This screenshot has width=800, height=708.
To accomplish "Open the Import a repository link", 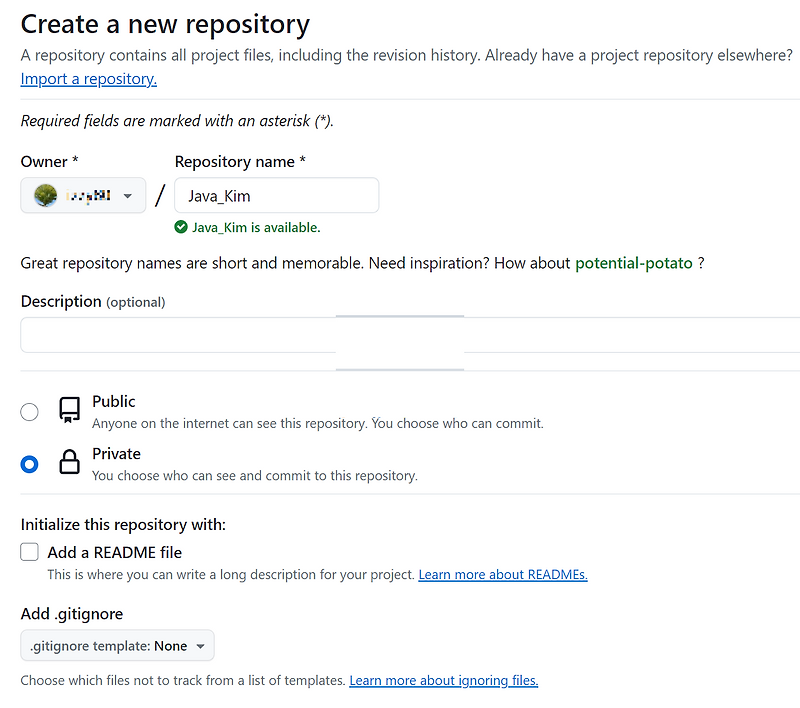I will (x=88, y=78).
